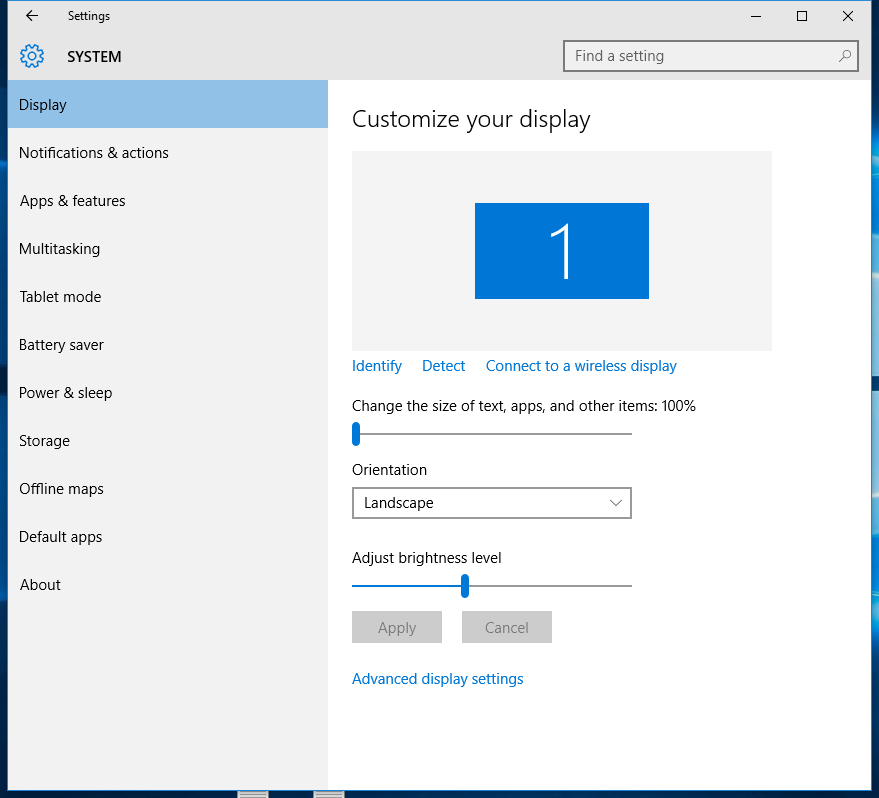The image size is (879, 798).
Task: Type in the Find a setting box
Action: click(x=700, y=56)
